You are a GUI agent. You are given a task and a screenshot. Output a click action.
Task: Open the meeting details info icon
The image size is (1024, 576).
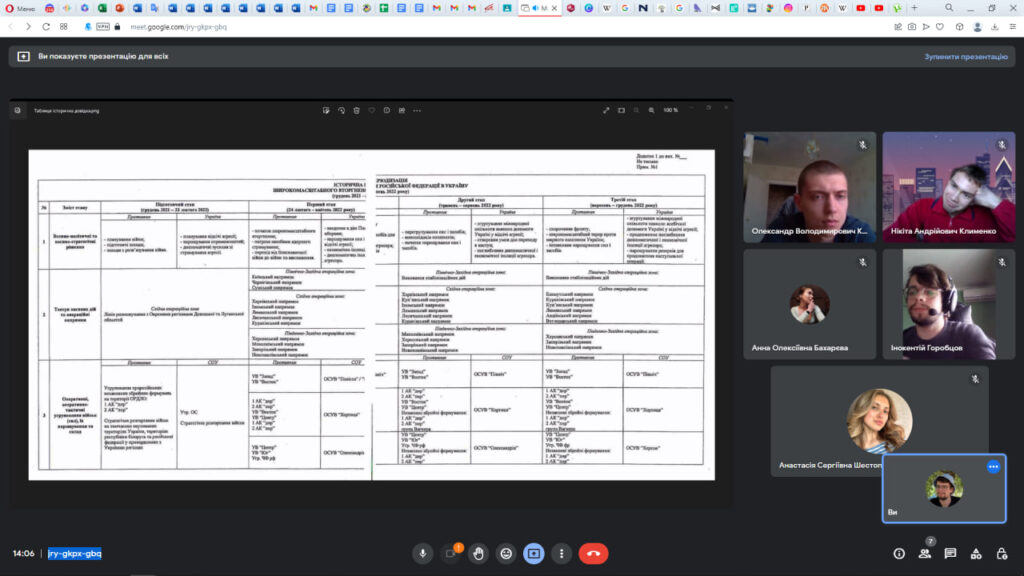tap(899, 553)
